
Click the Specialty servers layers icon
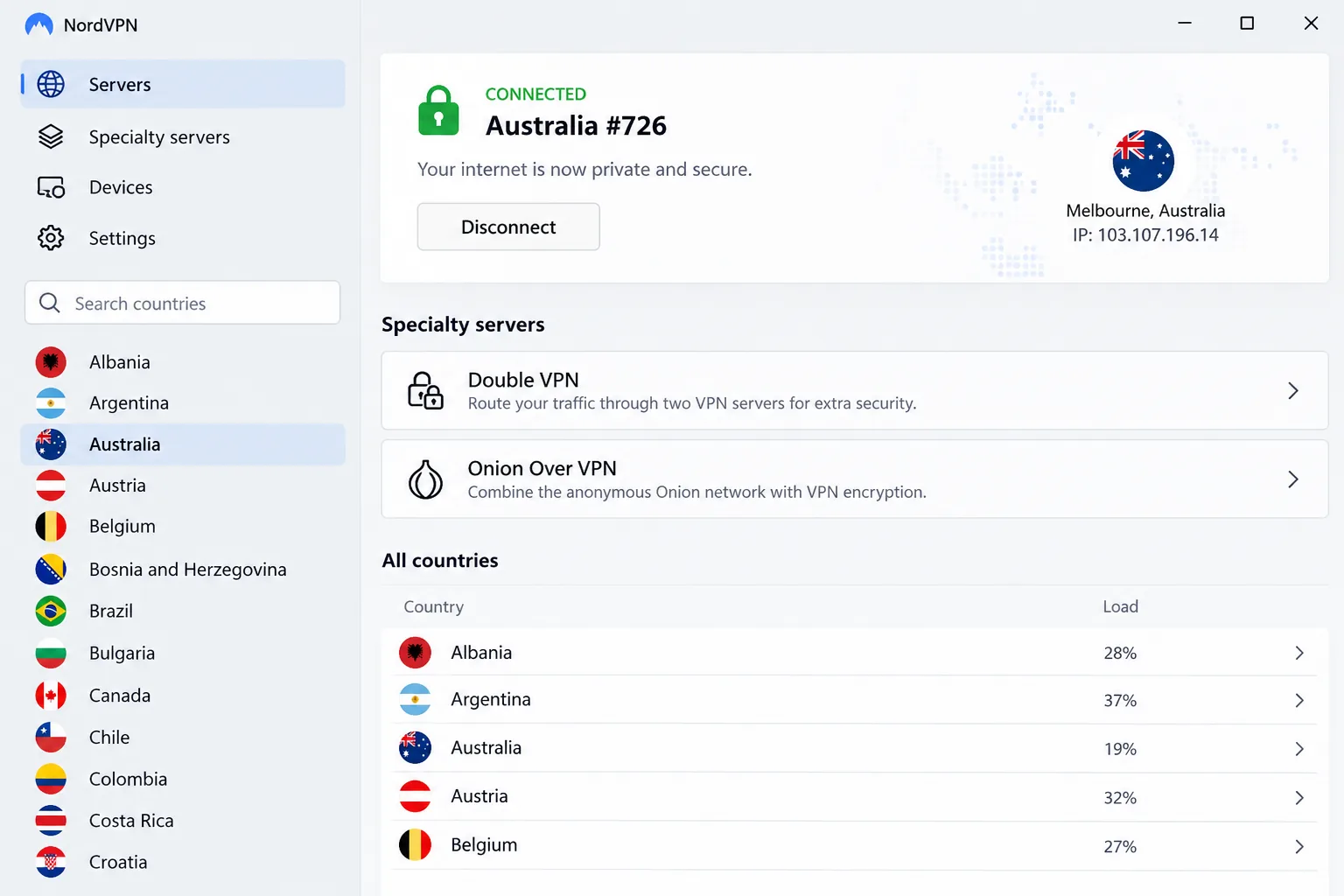pos(51,136)
